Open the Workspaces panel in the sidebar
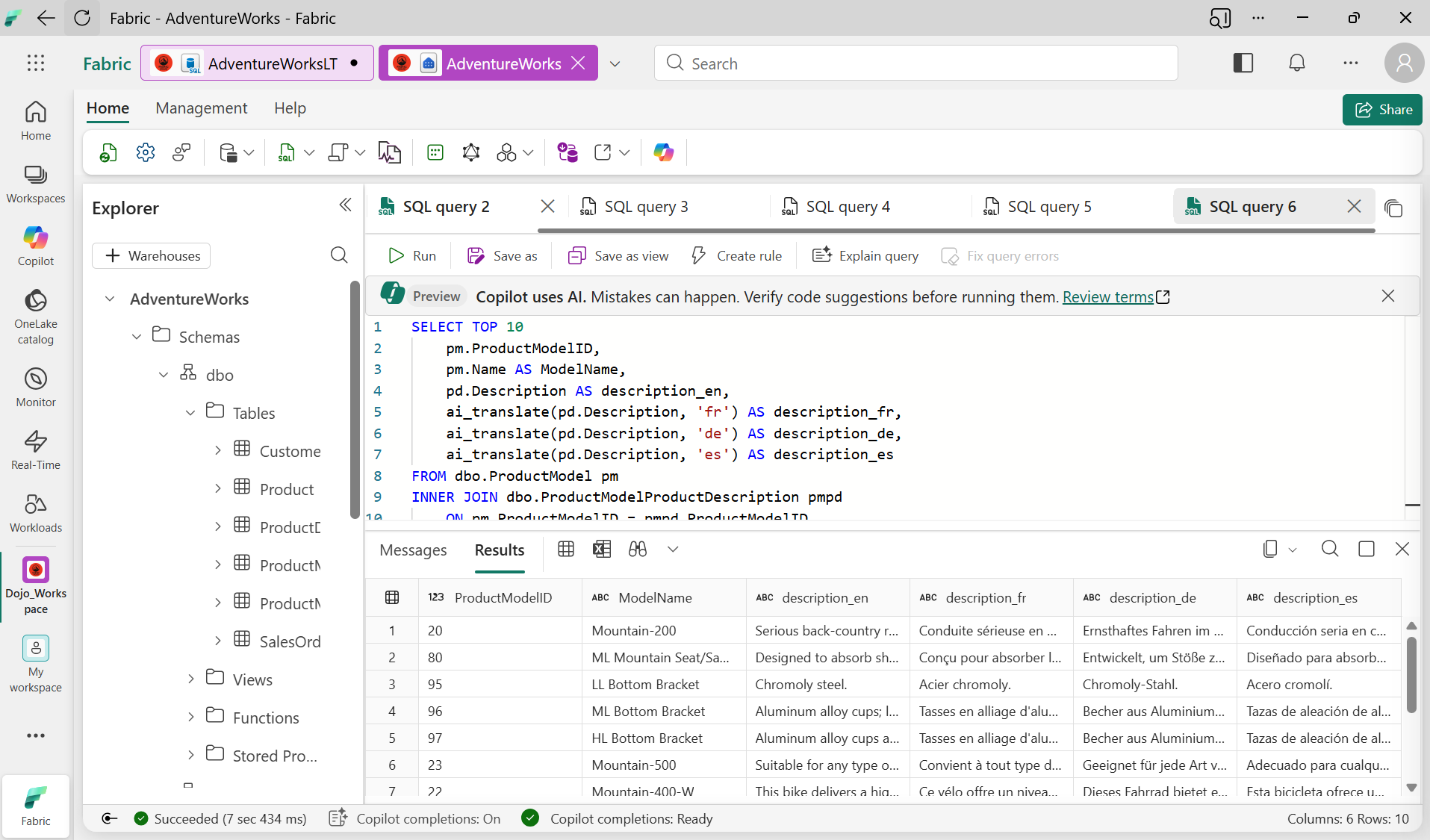Screen dimensions: 1430x840 tap(35, 184)
